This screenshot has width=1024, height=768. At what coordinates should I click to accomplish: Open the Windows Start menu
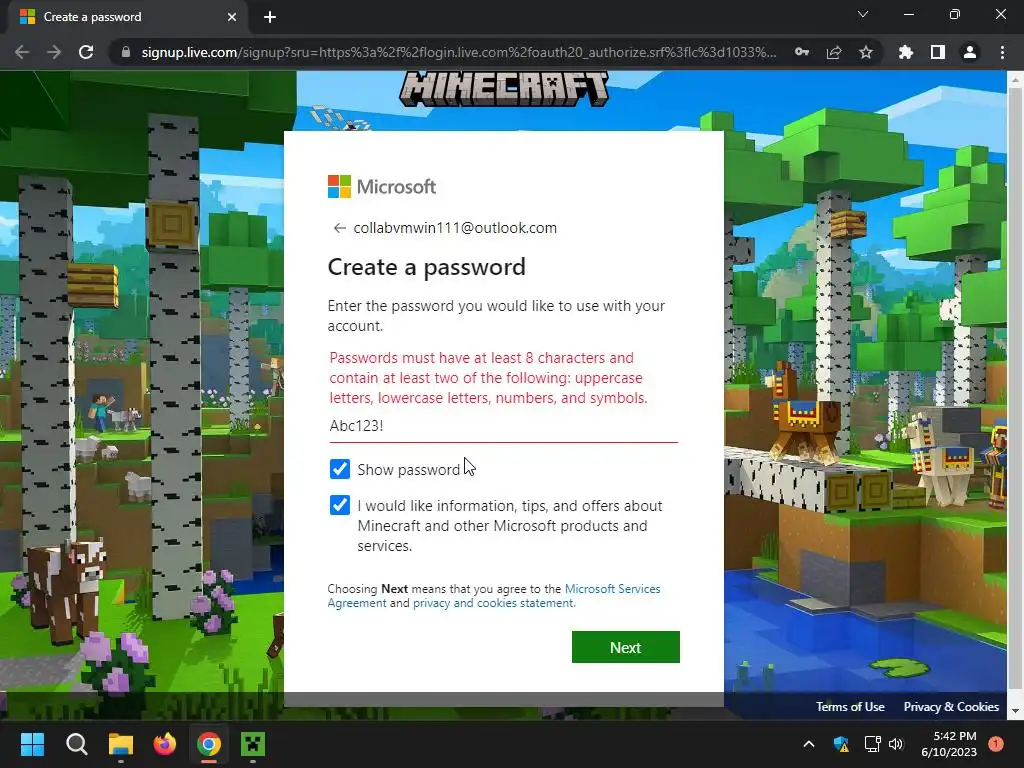point(32,744)
